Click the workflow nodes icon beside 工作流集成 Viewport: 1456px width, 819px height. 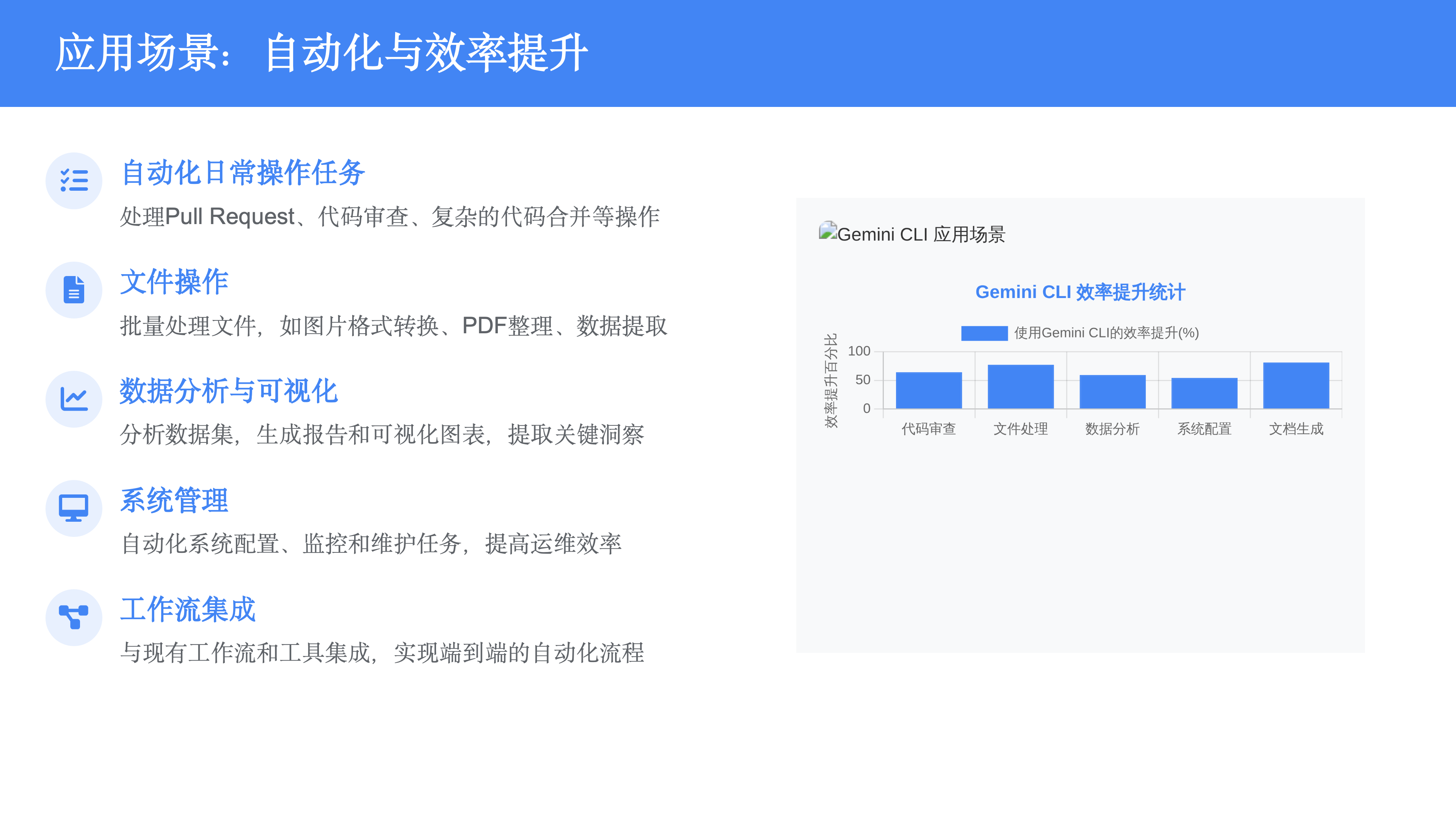(x=74, y=617)
